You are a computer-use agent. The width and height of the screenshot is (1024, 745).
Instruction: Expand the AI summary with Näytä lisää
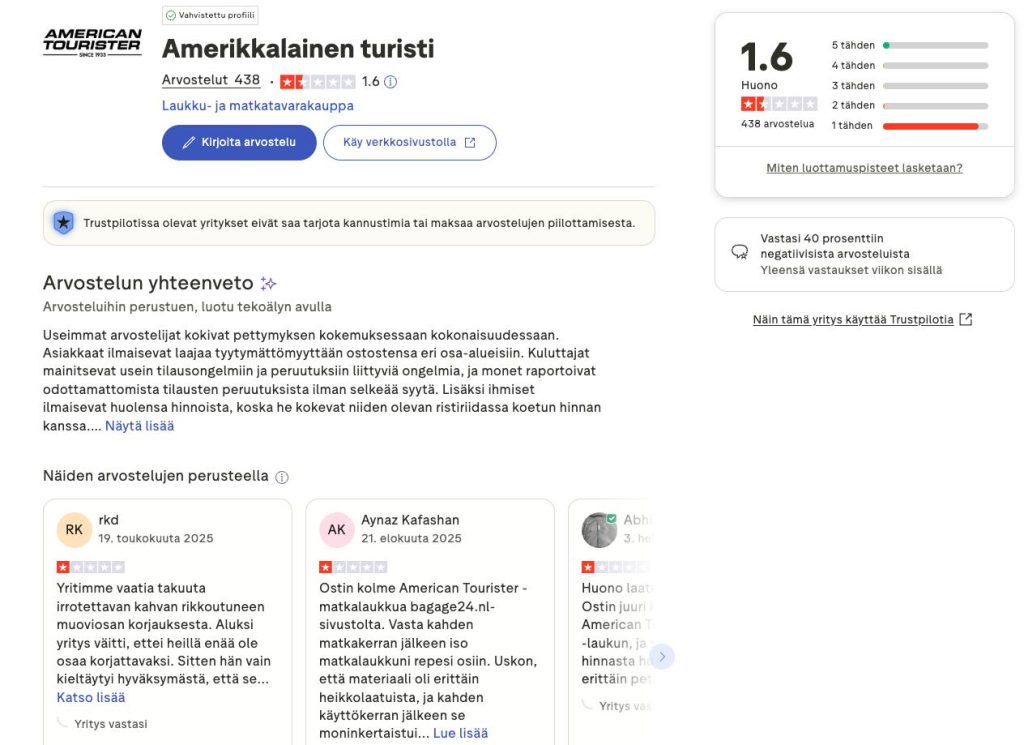[x=139, y=425]
